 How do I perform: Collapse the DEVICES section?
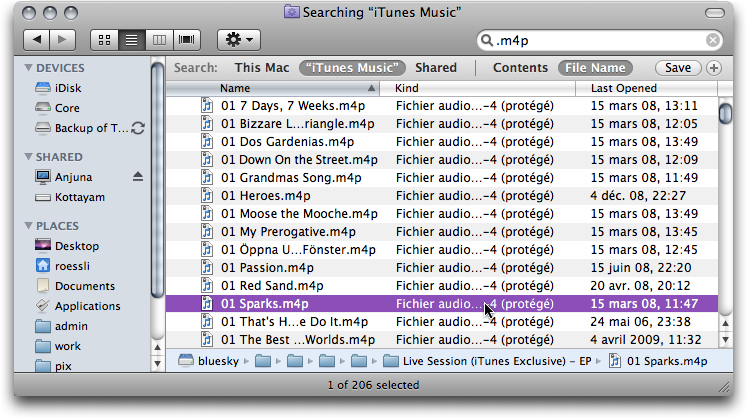(28, 68)
